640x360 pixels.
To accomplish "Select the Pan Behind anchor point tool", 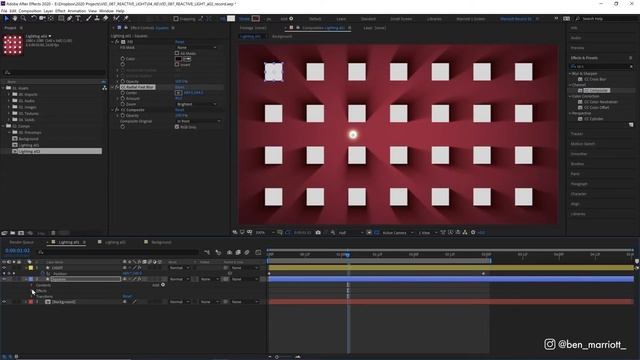I will (x=51, y=18).
